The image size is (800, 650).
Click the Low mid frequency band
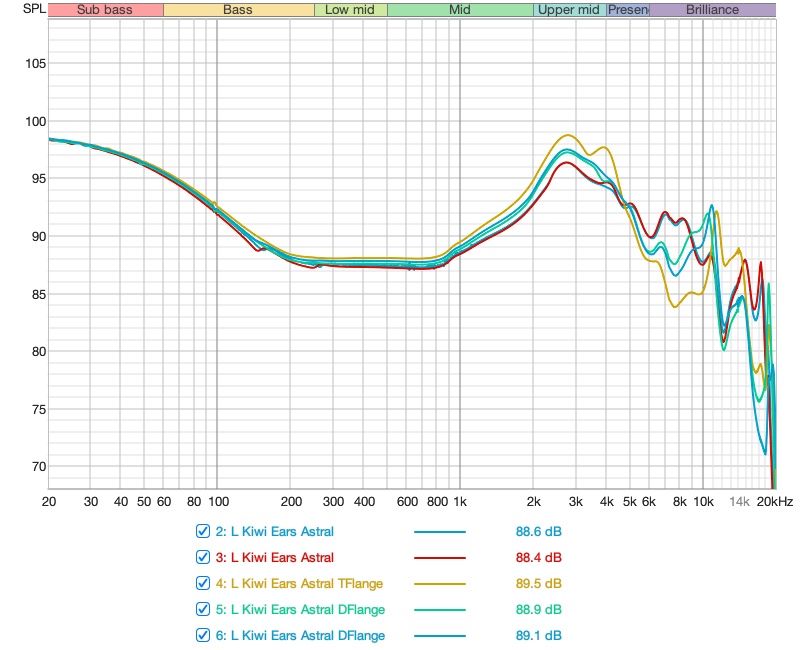(x=351, y=10)
